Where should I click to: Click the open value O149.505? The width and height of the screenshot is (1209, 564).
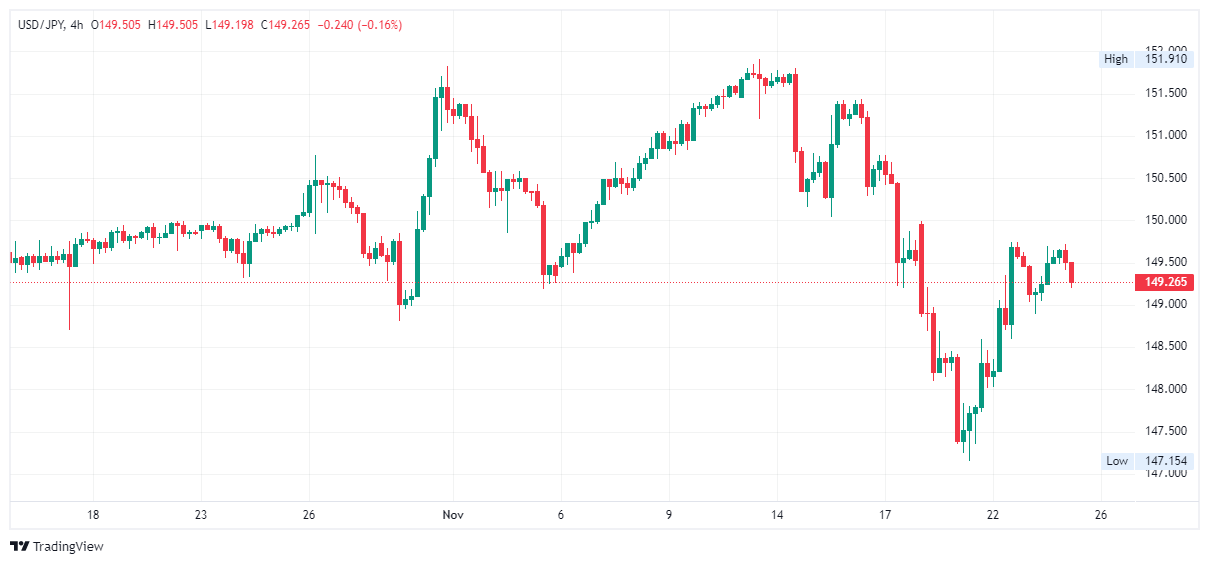(x=117, y=25)
